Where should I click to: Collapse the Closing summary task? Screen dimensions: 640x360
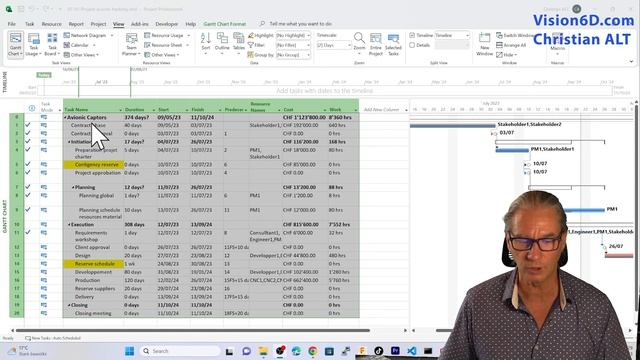coord(69,305)
